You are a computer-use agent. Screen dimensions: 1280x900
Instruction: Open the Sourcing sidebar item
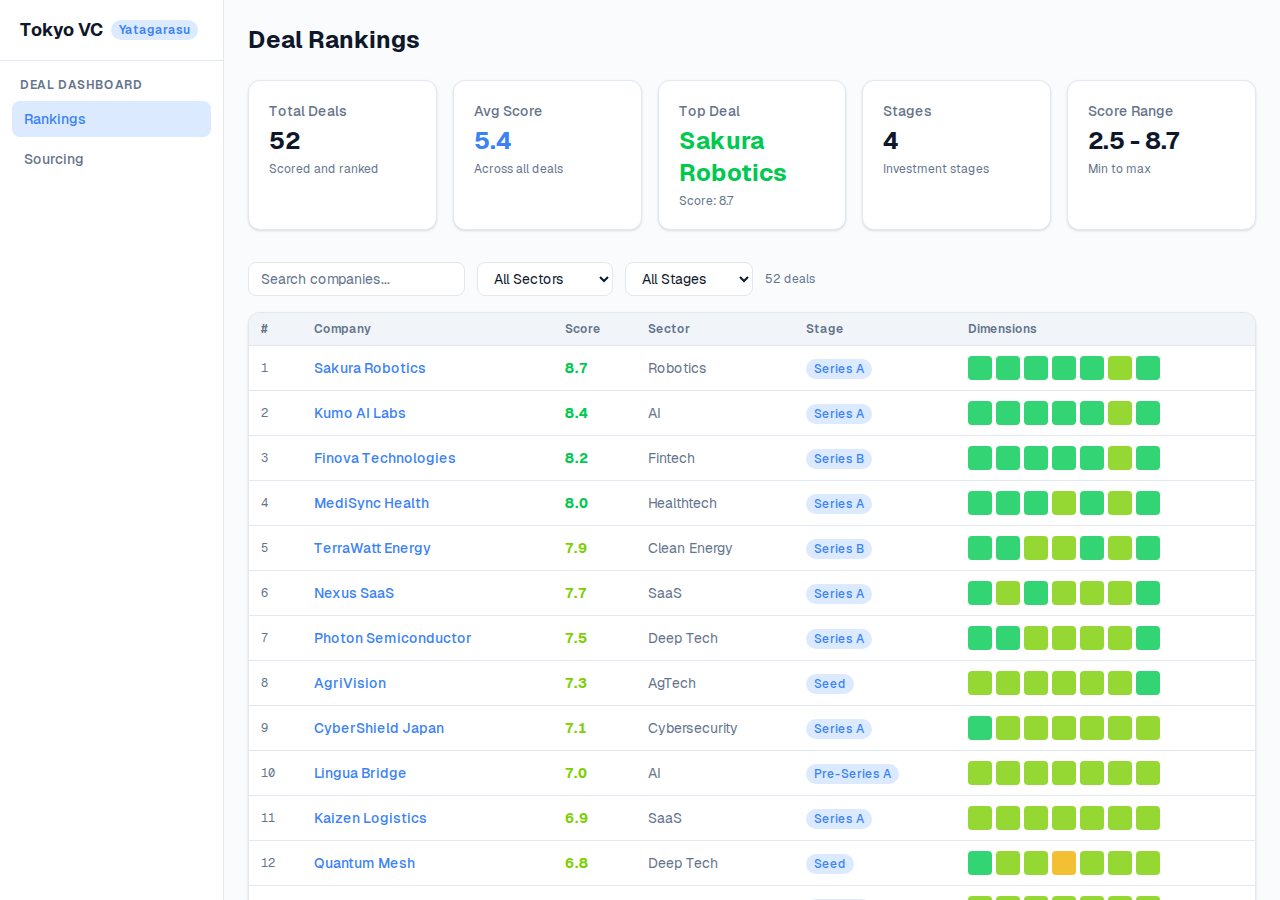click(x=111, y=159)
